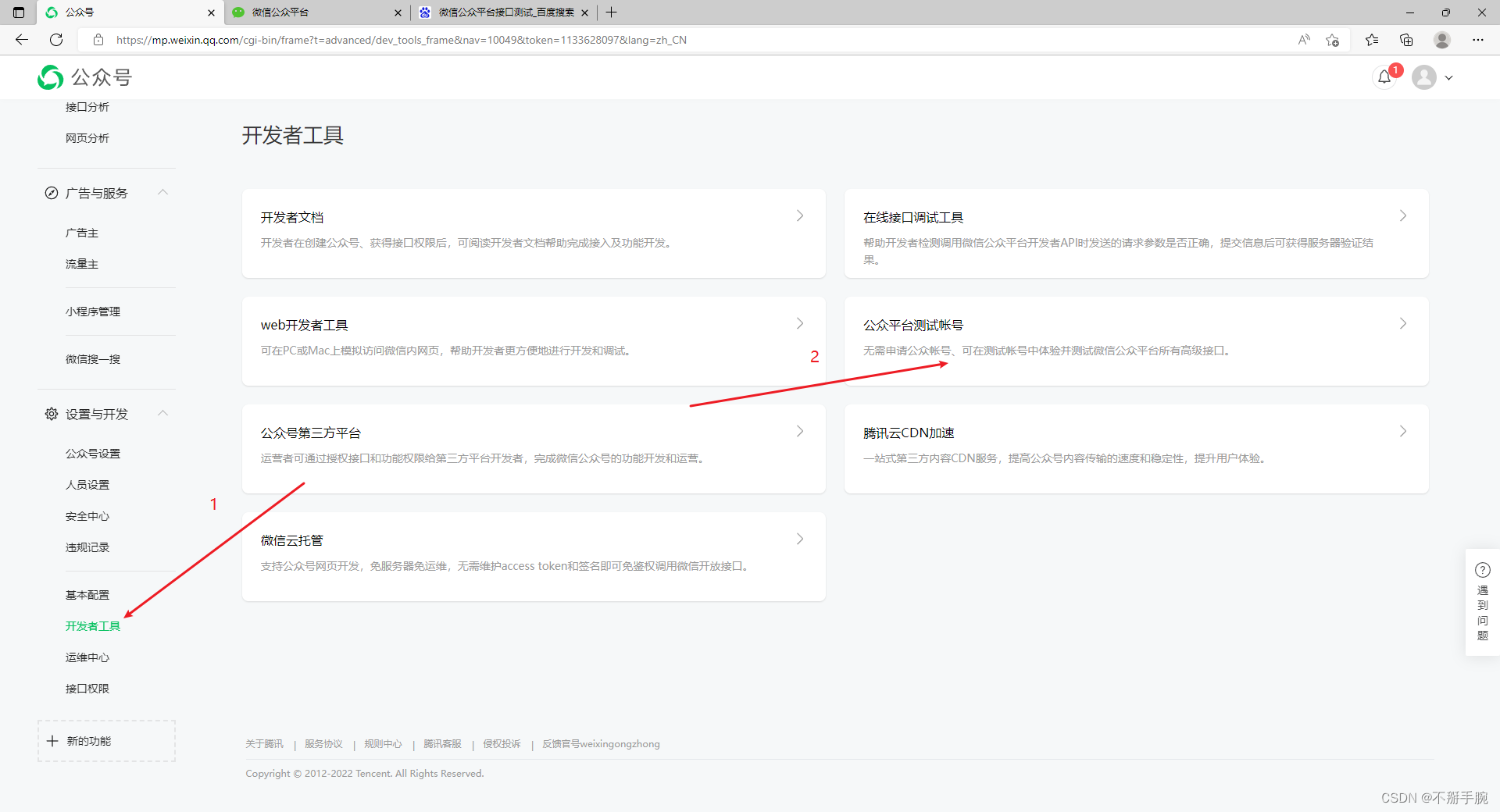1500x812 pixels.
Task: Select the 公众号 browser tab
Action: point(130,12)
